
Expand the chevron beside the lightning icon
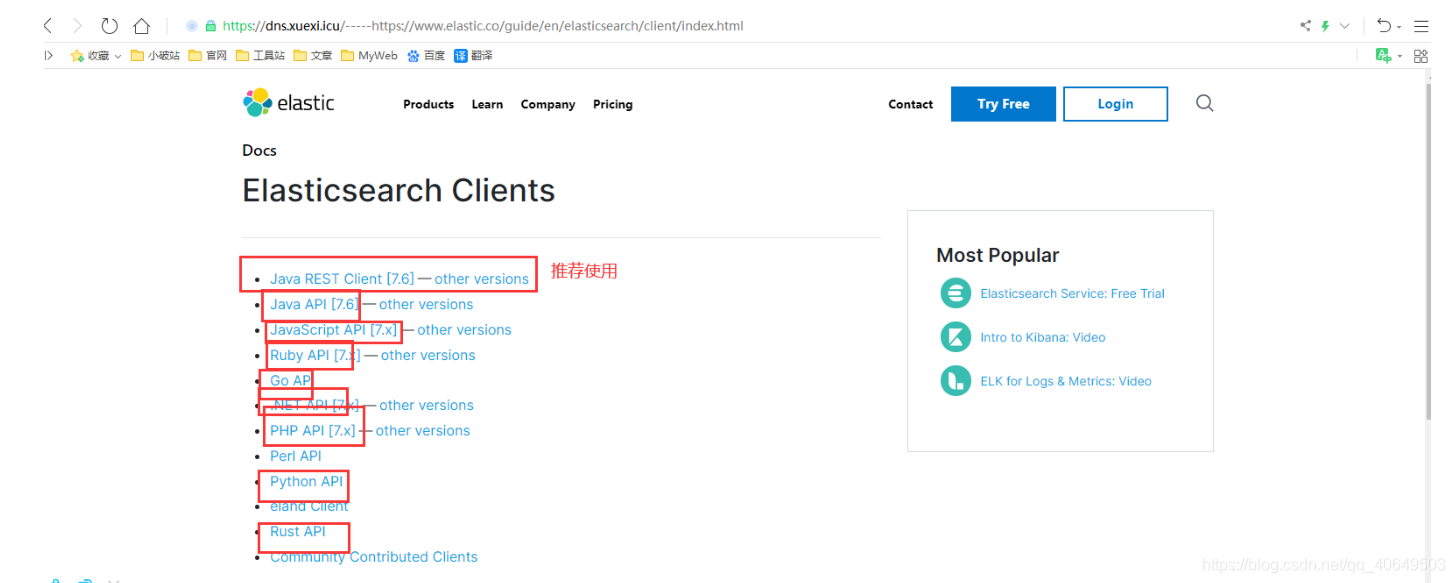(1345, 26)
